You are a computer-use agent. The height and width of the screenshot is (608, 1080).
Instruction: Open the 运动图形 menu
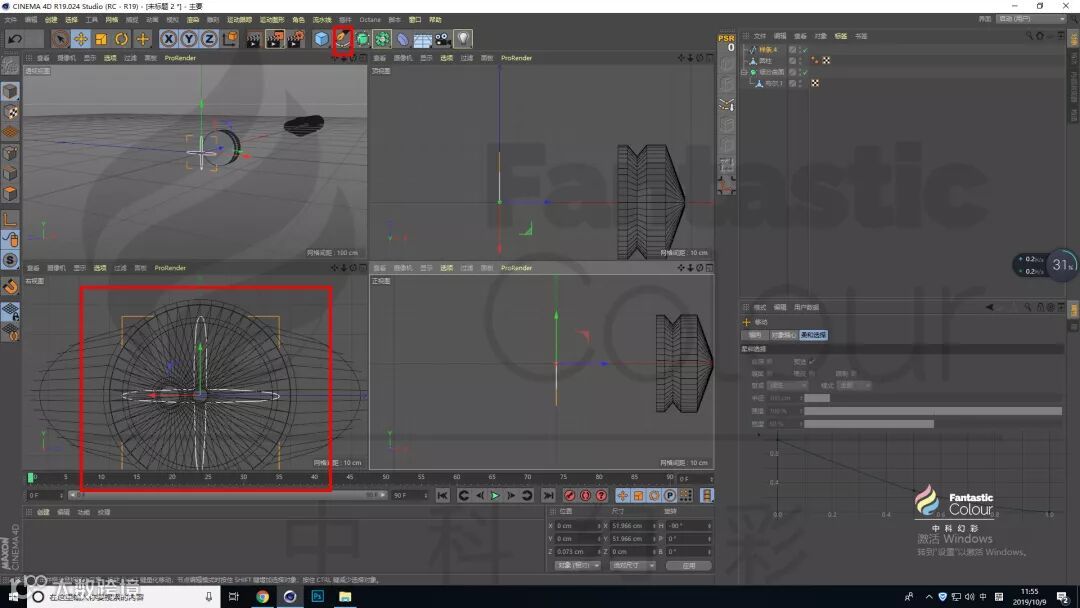pos(270,19)
